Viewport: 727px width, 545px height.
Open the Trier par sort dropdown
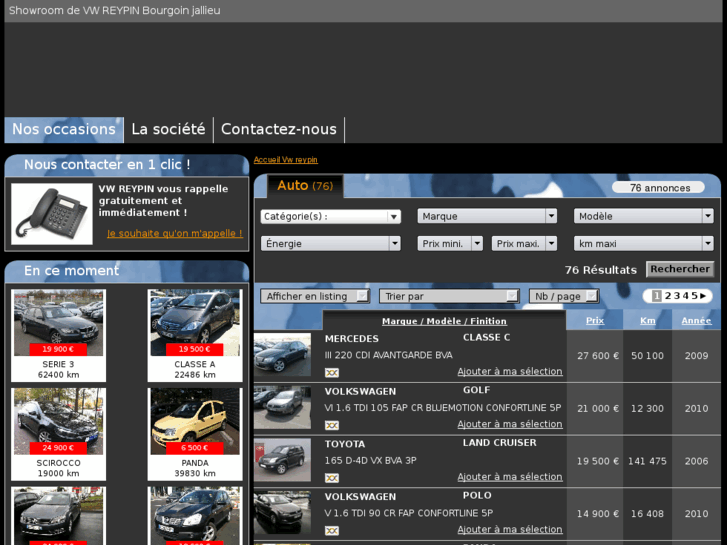[x=449, y=296]
